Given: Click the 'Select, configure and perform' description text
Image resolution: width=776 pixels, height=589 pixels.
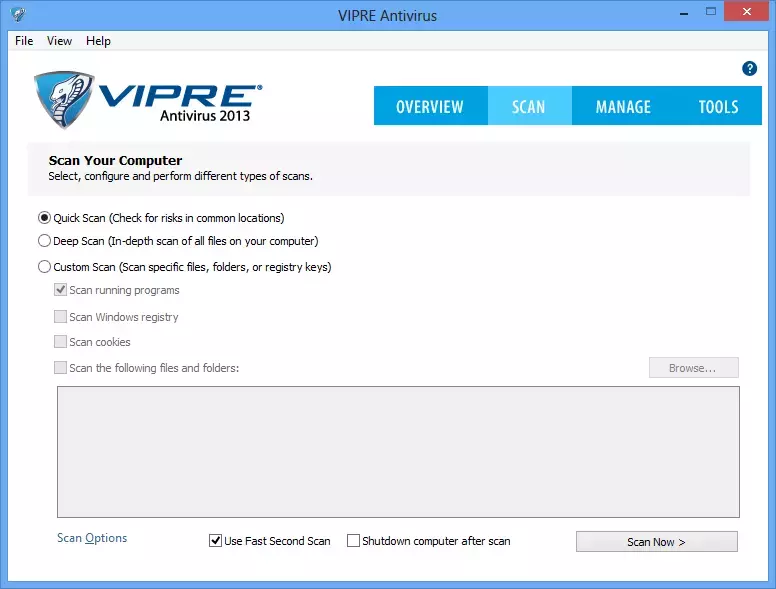Looking at the screenshot, I should (181, 176).
